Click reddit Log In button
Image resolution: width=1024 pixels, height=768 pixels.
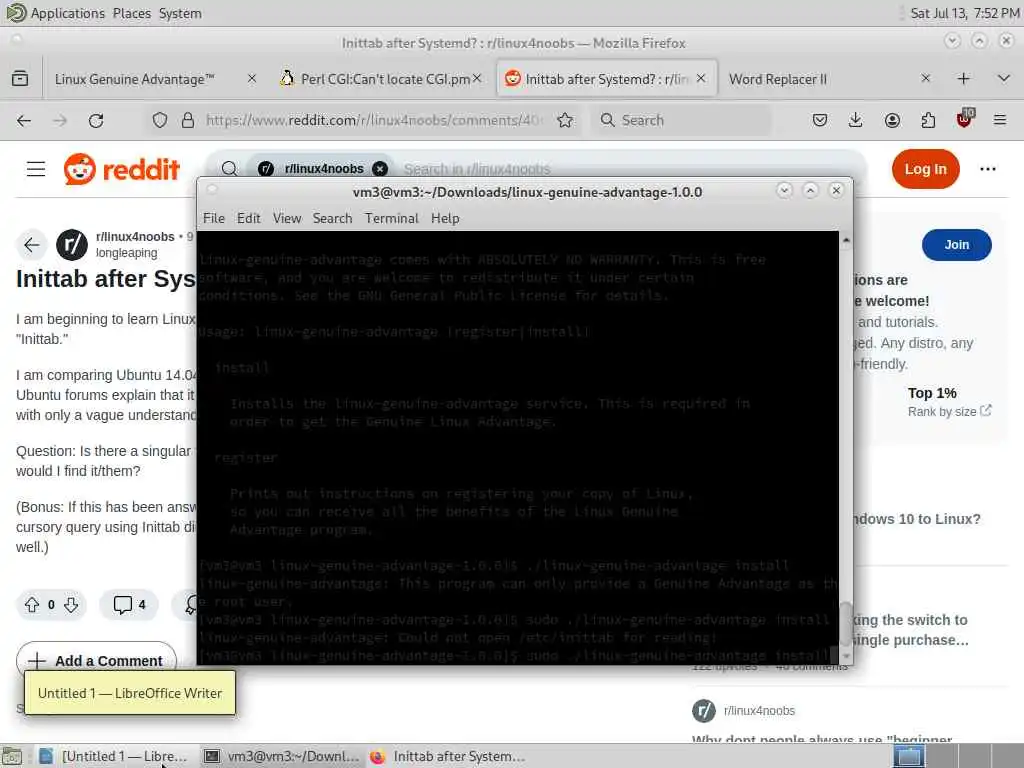pyautogui.click(x=925, y=169)
